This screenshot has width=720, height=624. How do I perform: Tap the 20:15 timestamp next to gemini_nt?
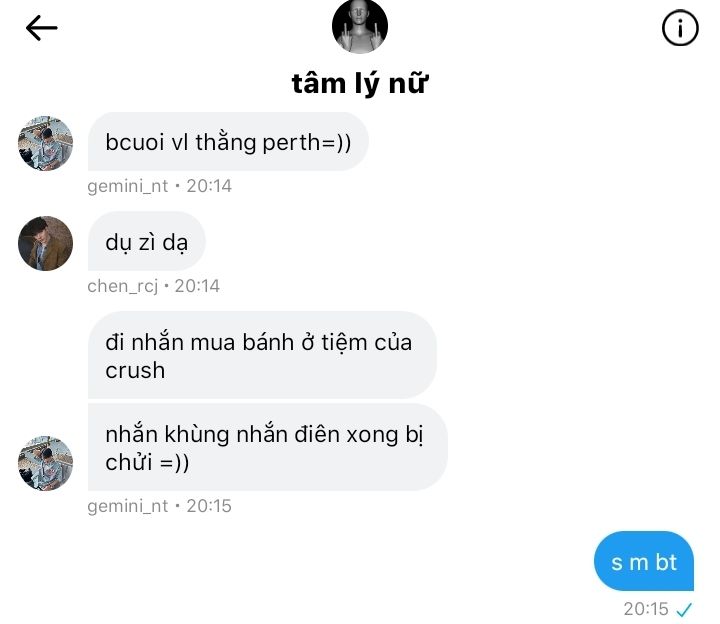click(209, 506)
